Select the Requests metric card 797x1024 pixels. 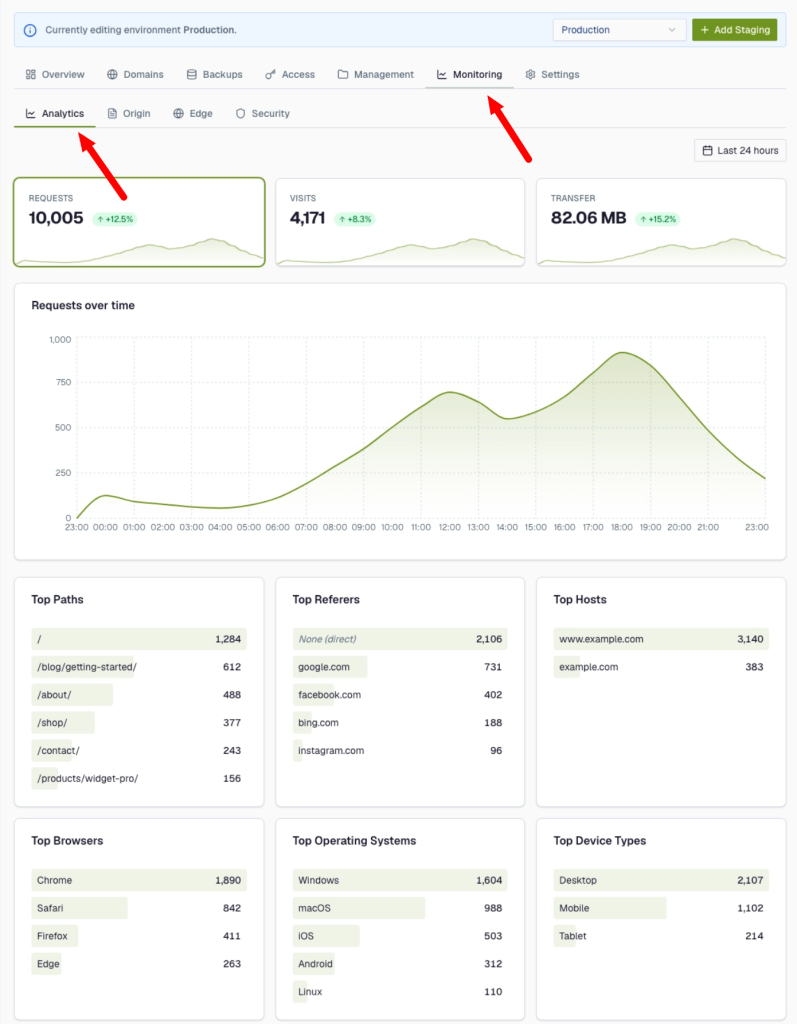pyautogui.click(x=139, y=222)
